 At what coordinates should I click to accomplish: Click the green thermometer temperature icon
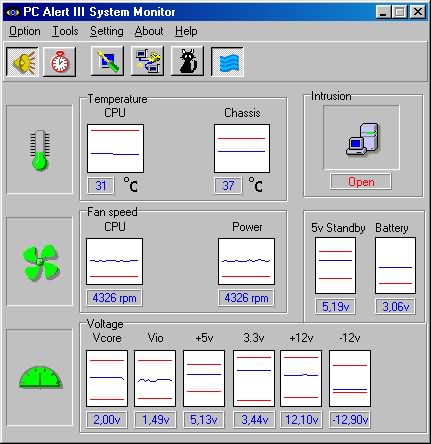pos(40,150)
